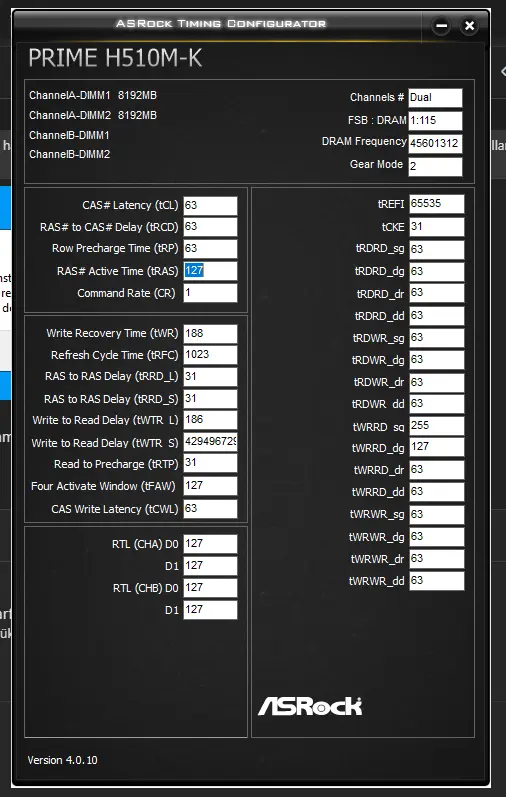Click the tREFI value field
506x797 pixels.
pos(436,204)
